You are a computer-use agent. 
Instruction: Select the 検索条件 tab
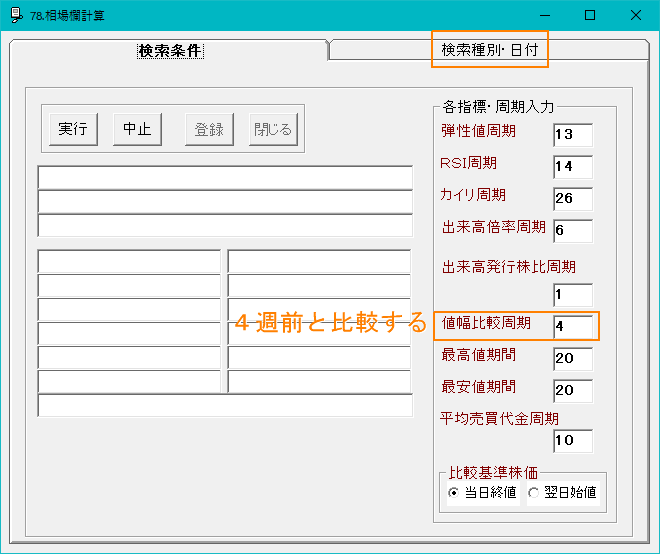pos(170,51)
